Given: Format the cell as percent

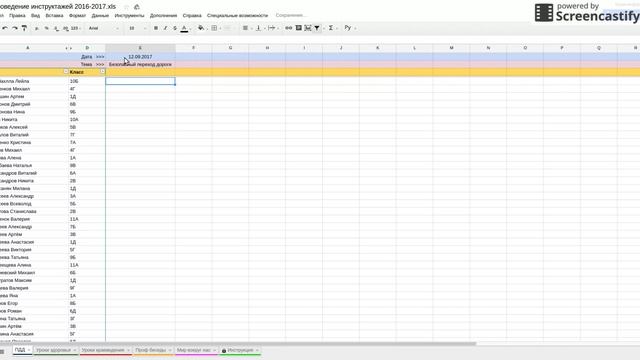Looking at the screenshot, I should point(47,28).
